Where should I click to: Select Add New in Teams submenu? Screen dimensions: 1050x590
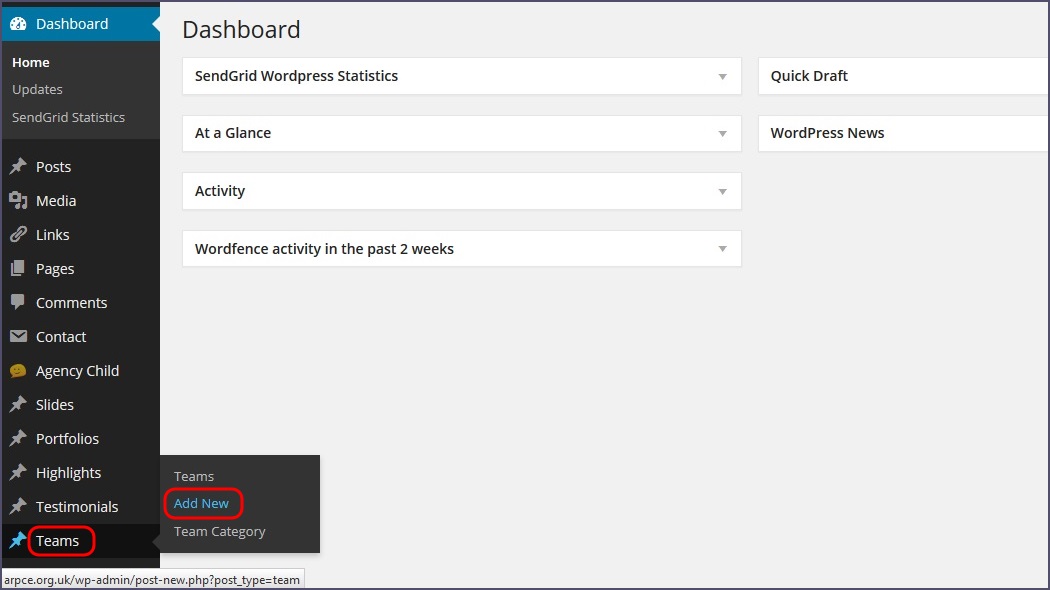[201, 504]
